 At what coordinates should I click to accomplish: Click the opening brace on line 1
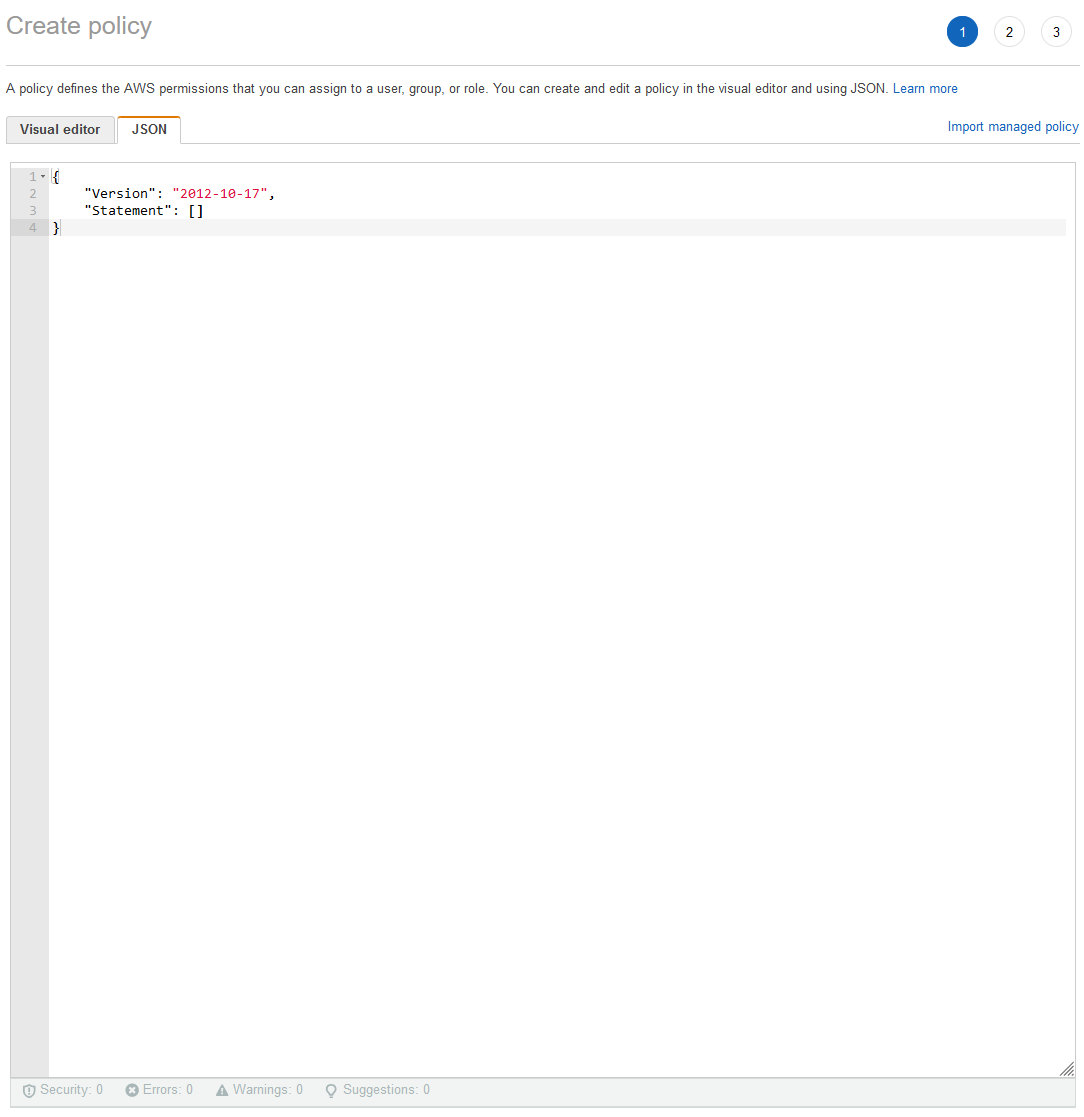click(56, 177)
